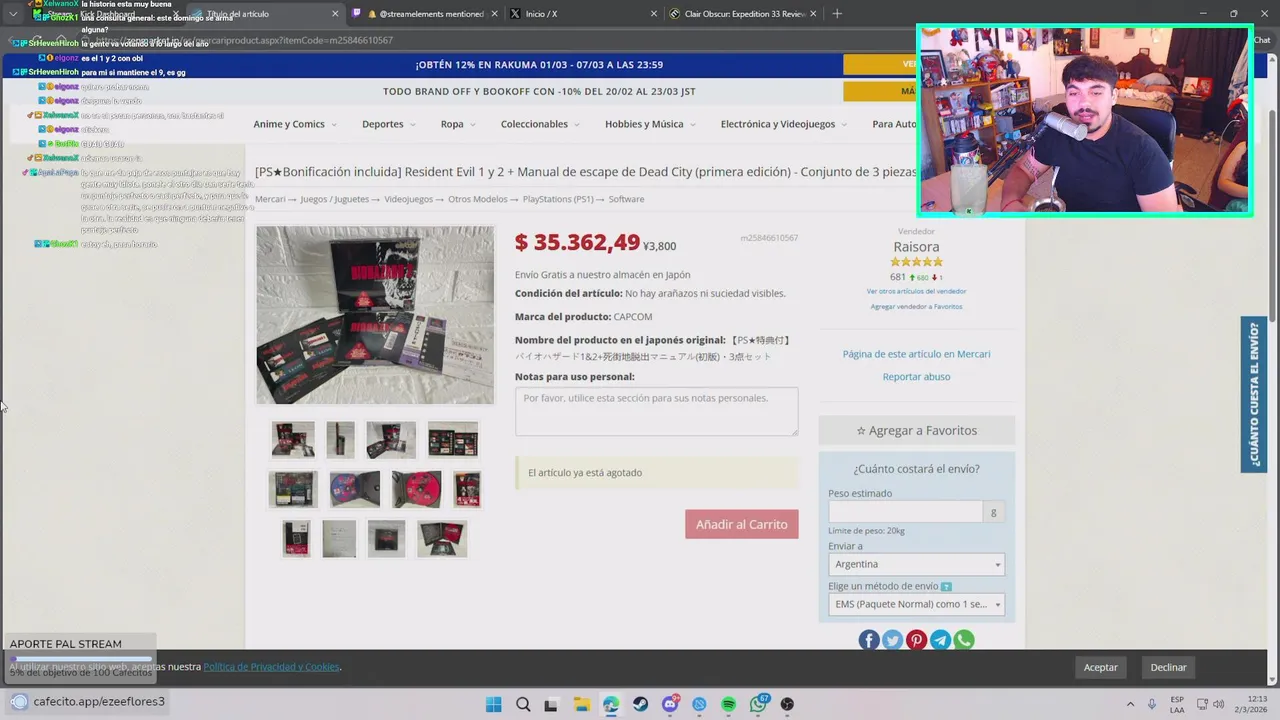Expand Ropa menu
This screenshot has height=720, width=1280.
(458, 124)
